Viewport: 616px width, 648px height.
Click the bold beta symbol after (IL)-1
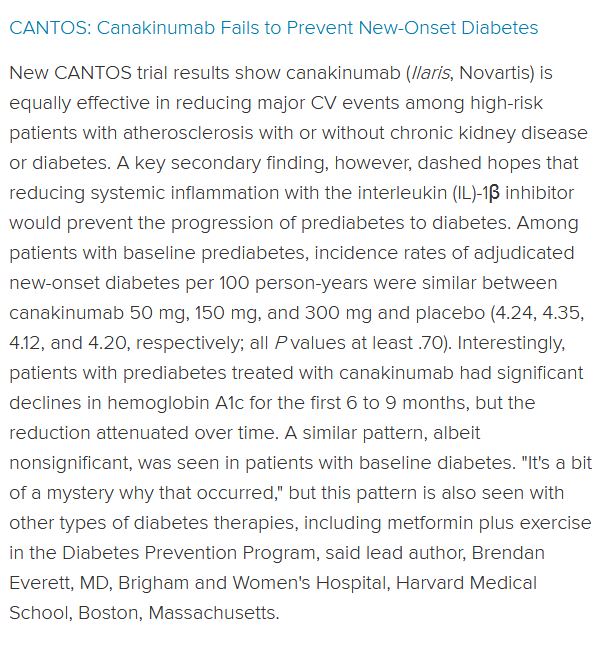pyautogui.click(x=494, y=193)
